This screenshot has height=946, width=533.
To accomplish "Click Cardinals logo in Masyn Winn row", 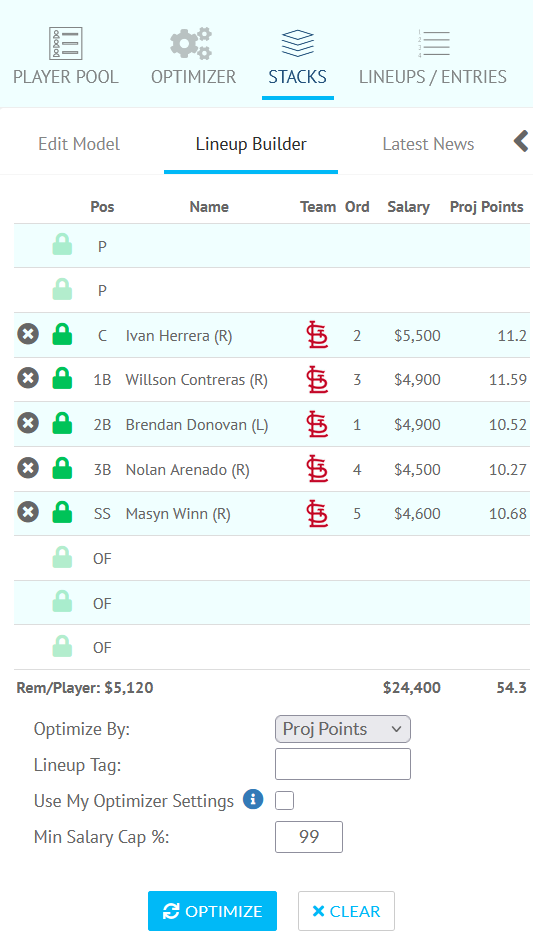I will pos(318,513).
